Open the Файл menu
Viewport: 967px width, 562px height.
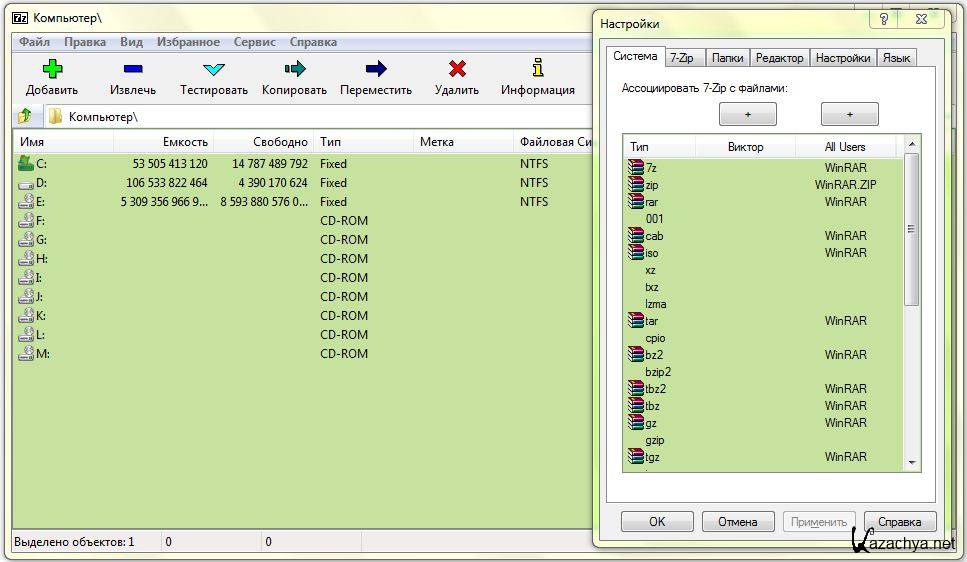34,42
